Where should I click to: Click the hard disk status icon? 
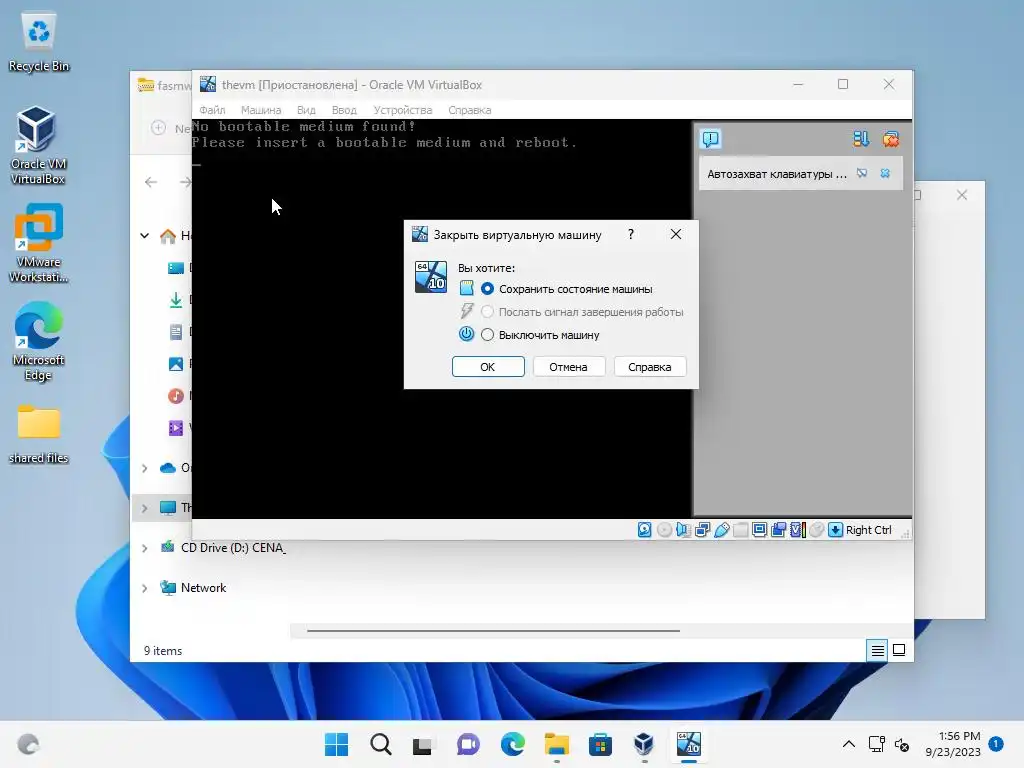645,530
